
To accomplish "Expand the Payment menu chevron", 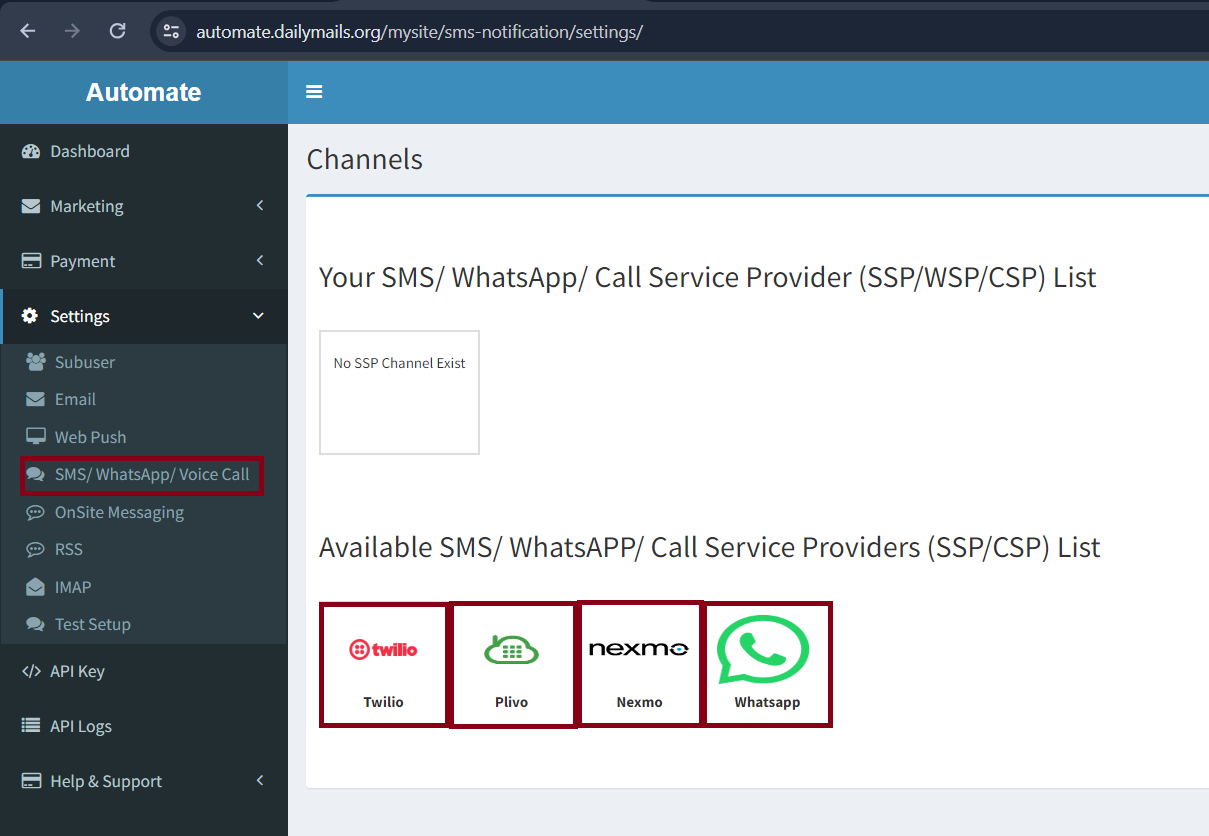I will (259, 261).
